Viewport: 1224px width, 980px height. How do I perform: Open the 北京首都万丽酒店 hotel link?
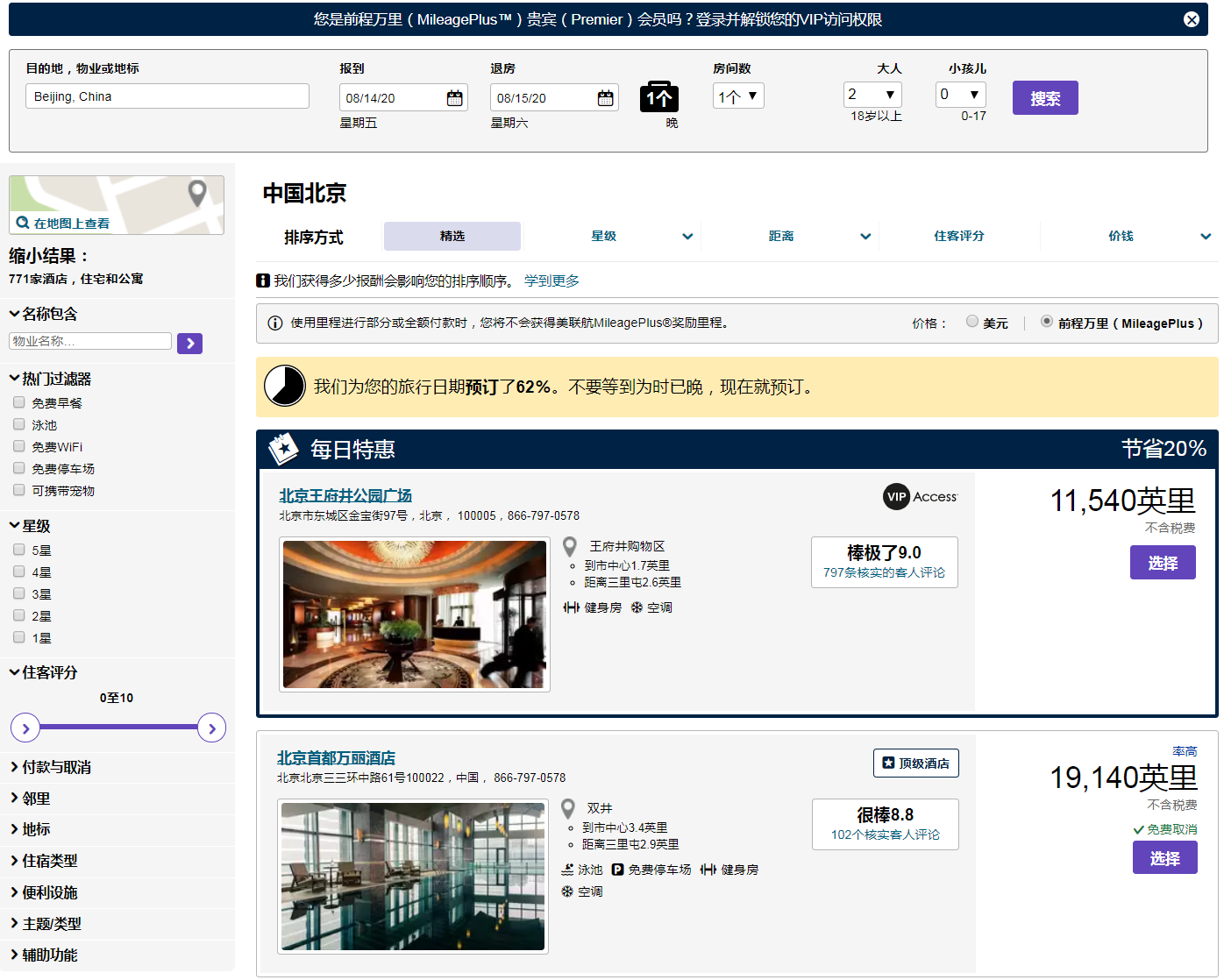(336, 758)
